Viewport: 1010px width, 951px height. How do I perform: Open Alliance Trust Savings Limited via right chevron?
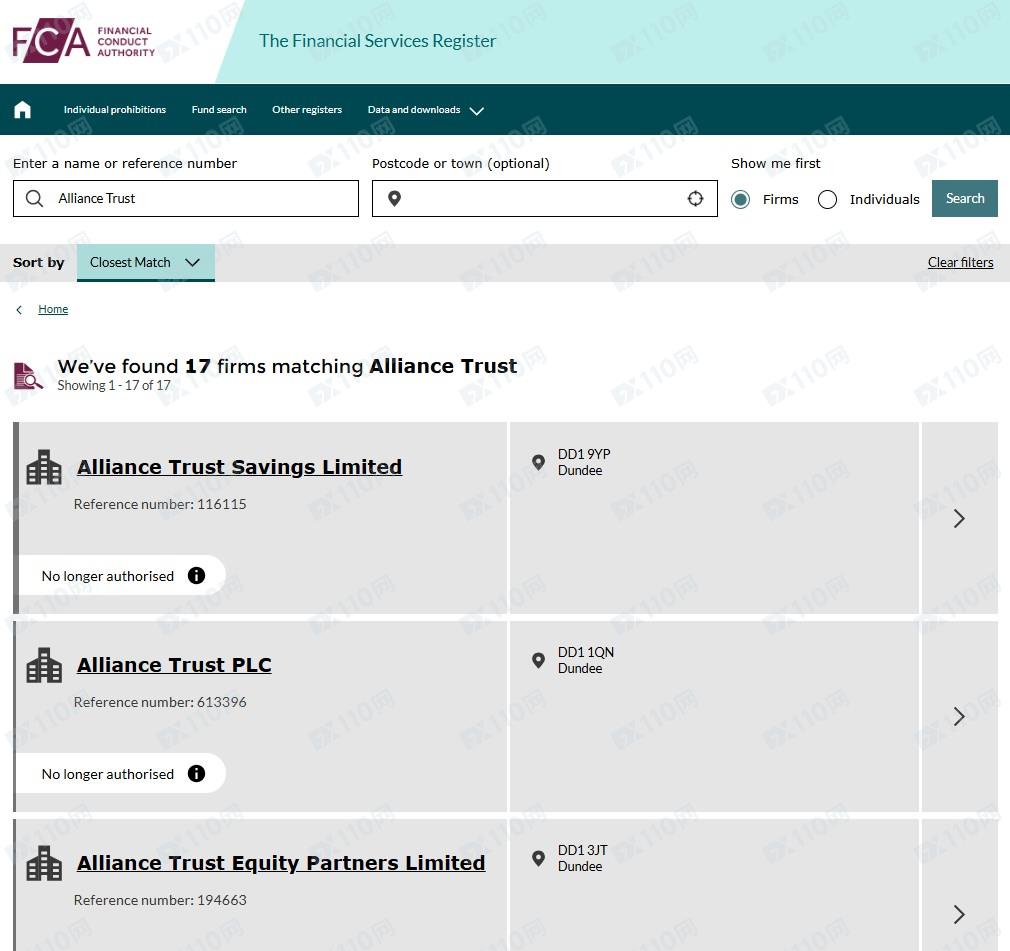pos(959,519)
